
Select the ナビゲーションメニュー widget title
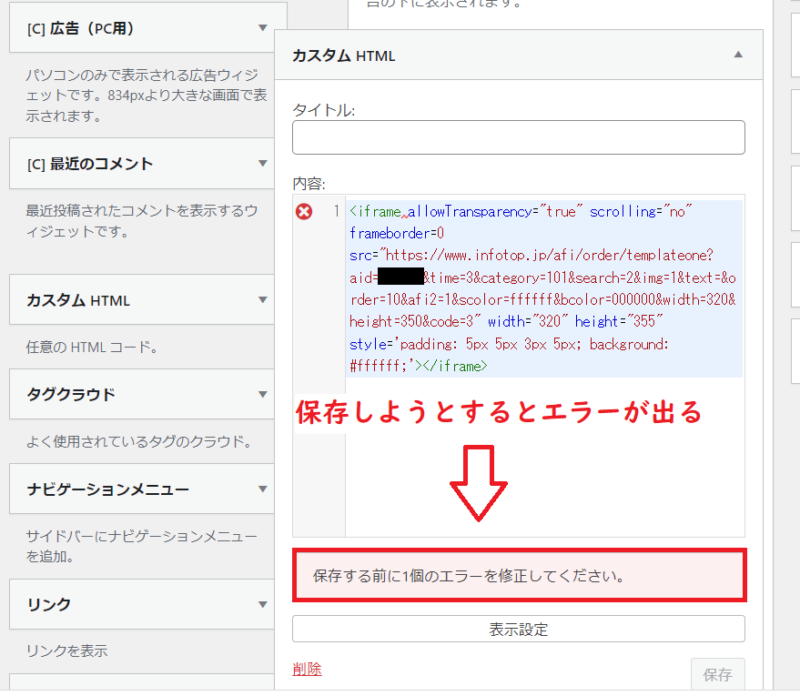(x=108, y=490)
